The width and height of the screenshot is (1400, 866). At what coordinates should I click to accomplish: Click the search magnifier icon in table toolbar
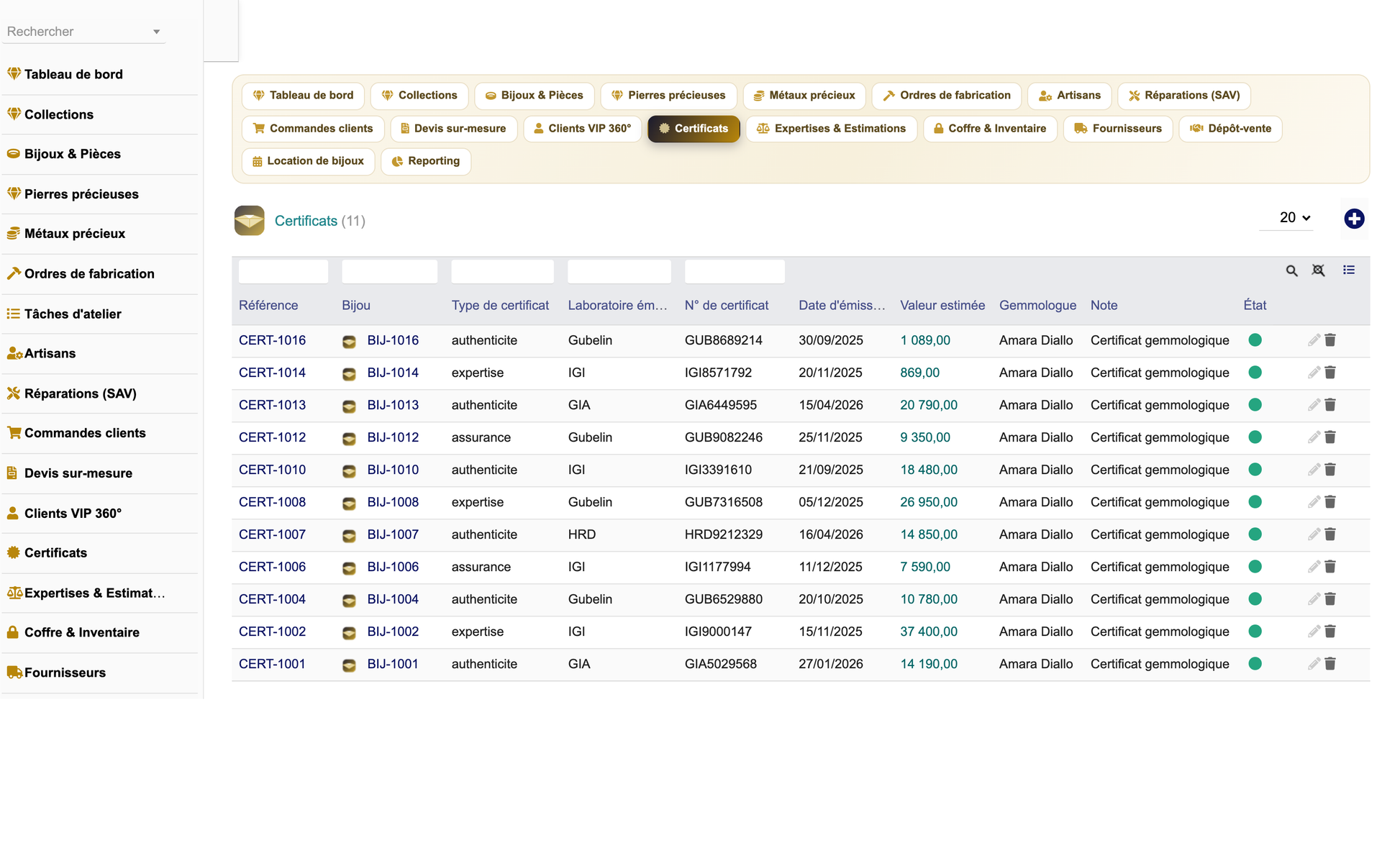(1292, 270)
